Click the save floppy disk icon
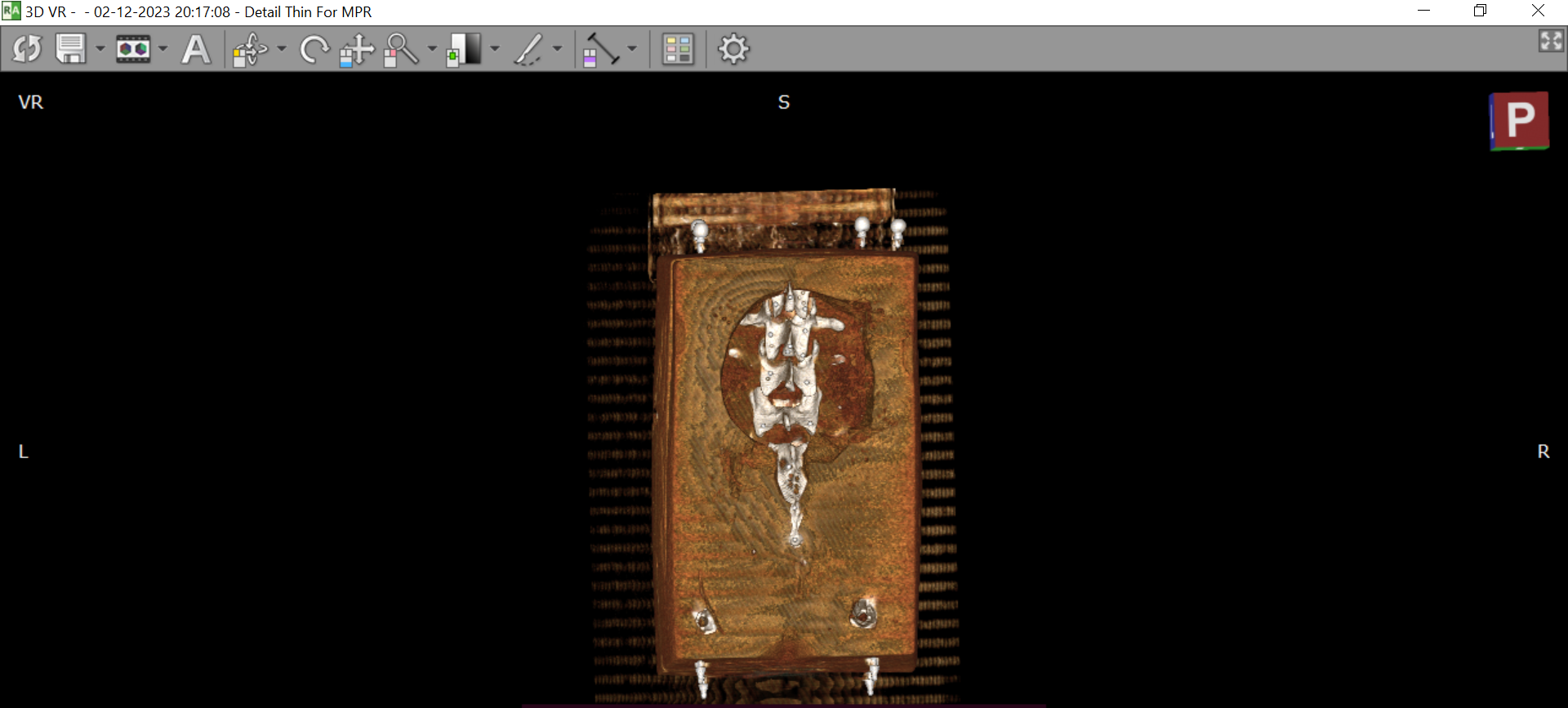Viewport: 1568px width, 708px height. click(x=70, y=49)
